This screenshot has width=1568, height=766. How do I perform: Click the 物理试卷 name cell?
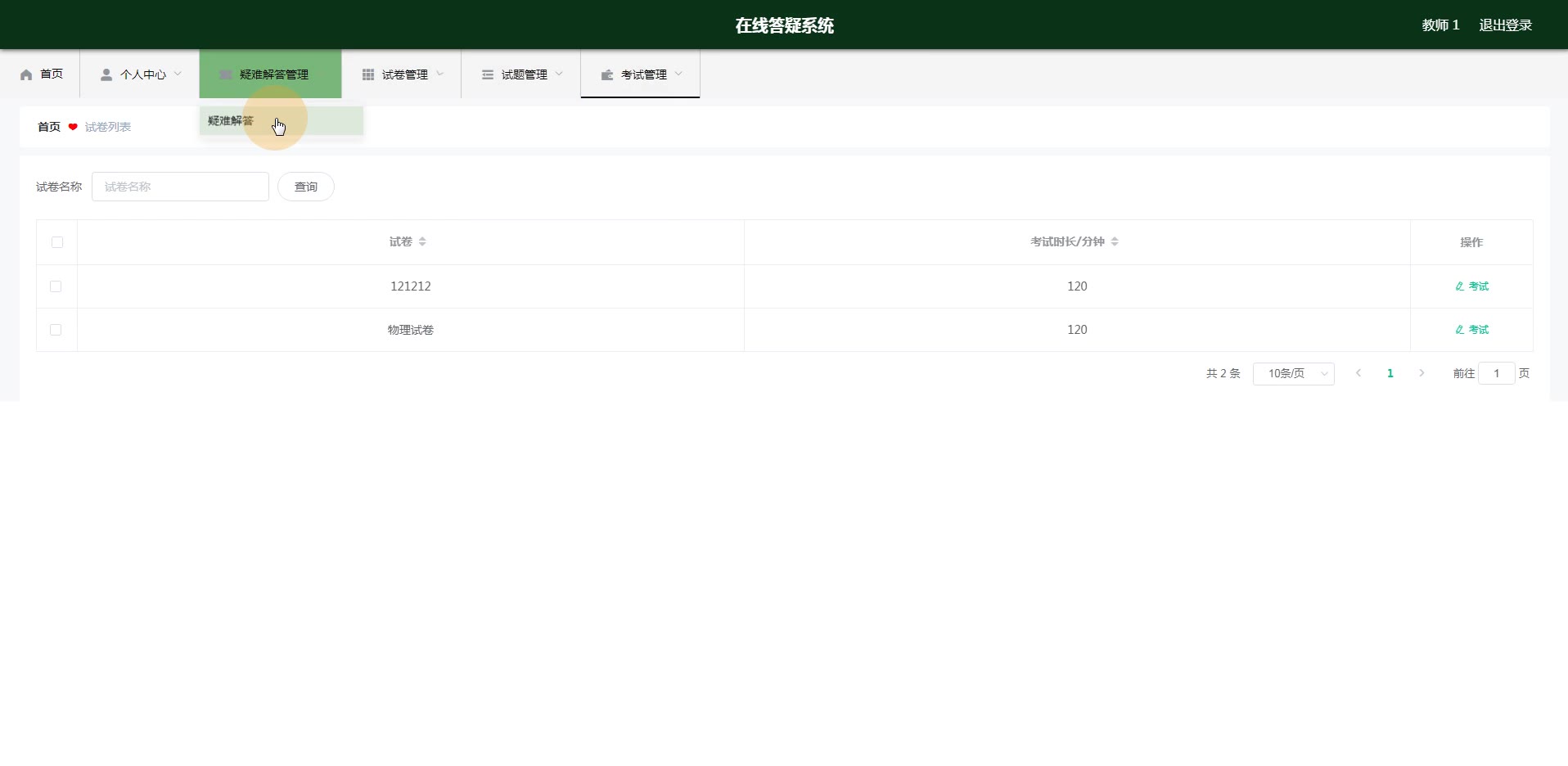coord(411,330)
